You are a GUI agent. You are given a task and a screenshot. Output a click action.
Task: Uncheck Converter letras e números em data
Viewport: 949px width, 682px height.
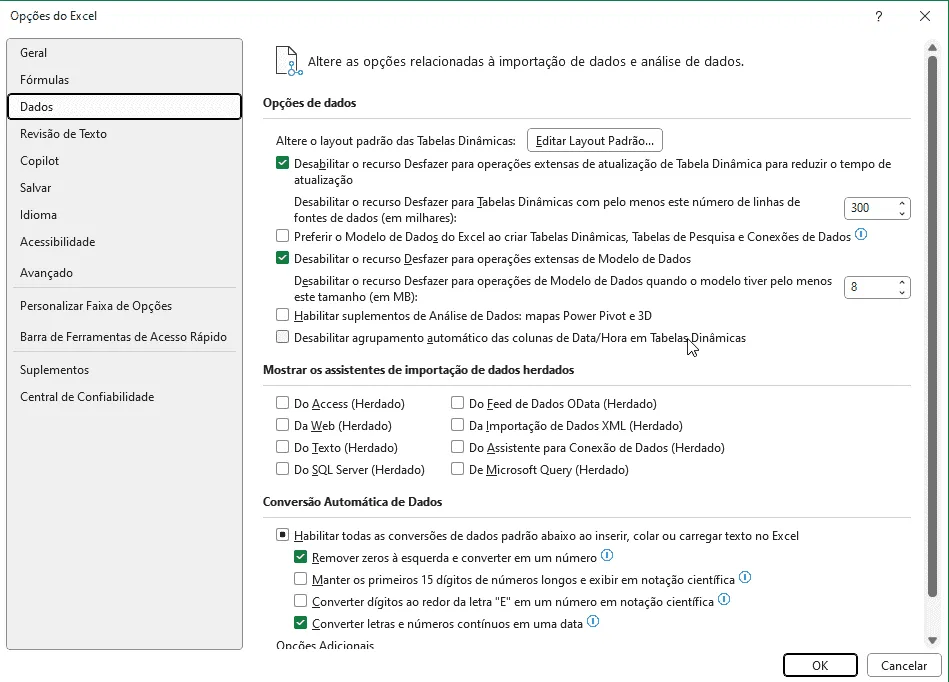click(x=300, y=623)
